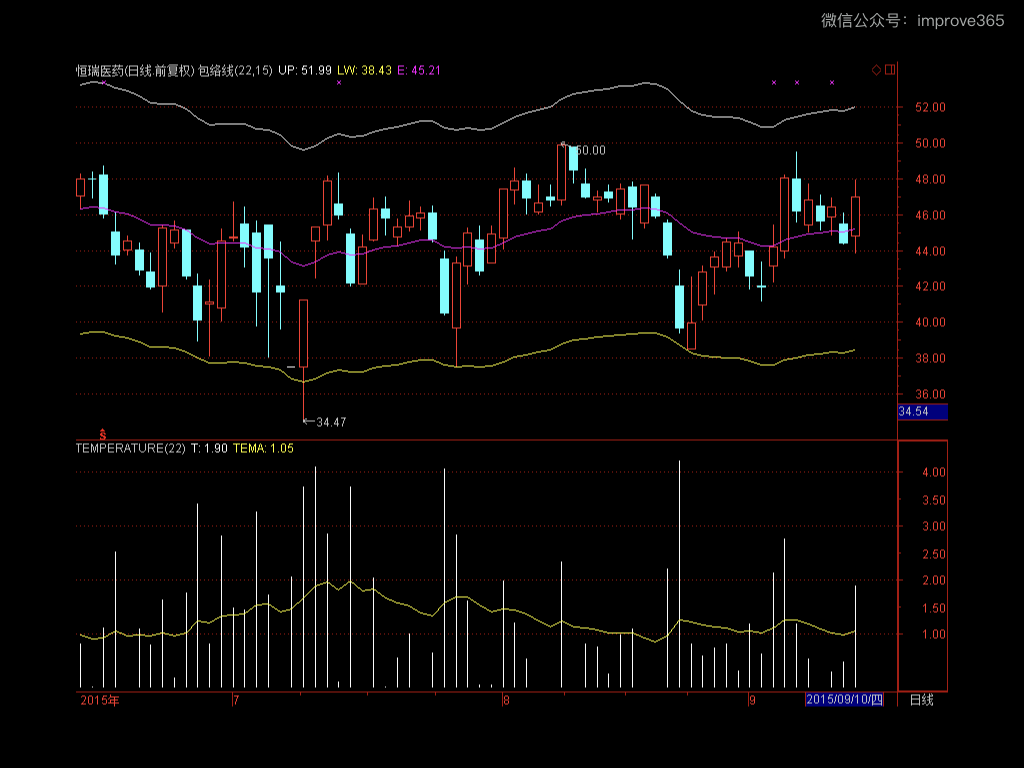Open TEMPERATURE(22) indicator label
This screenshot has width=1024, height=768.
(x=130, y=449)
